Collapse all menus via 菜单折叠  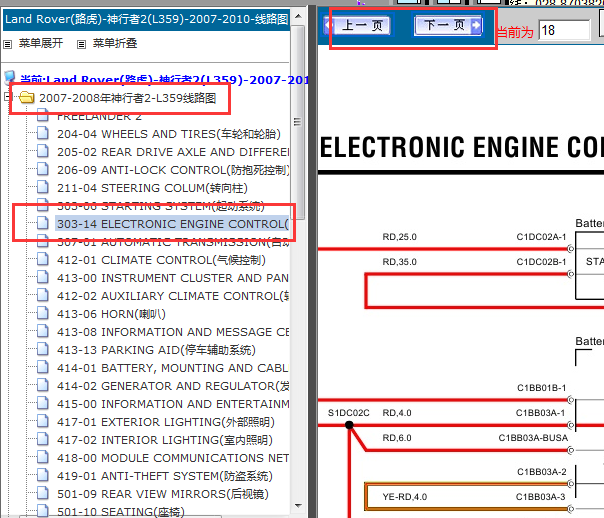[x=115, y=43]
